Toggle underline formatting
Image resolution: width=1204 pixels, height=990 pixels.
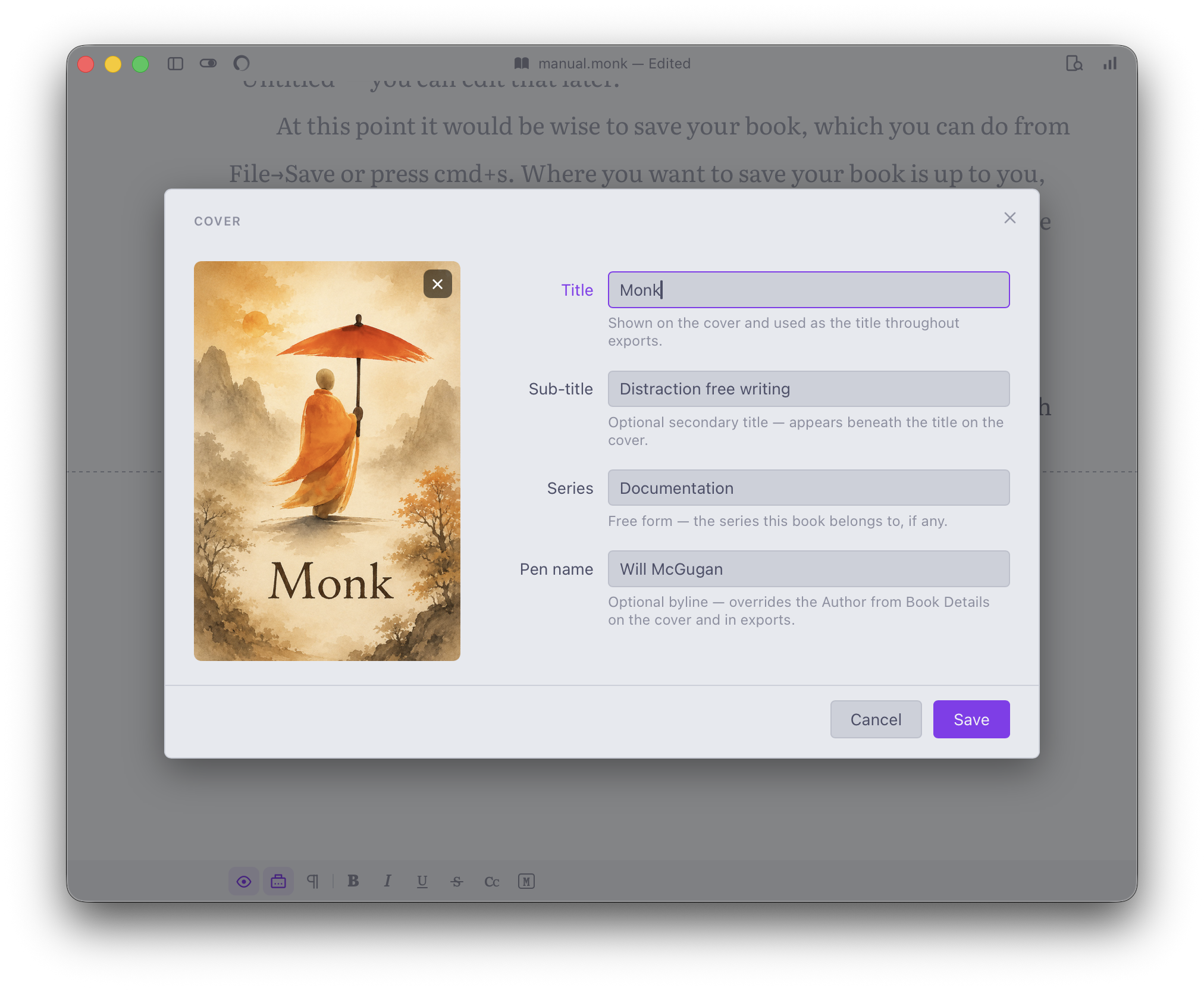pyautogui.click(x=422, y=881)
